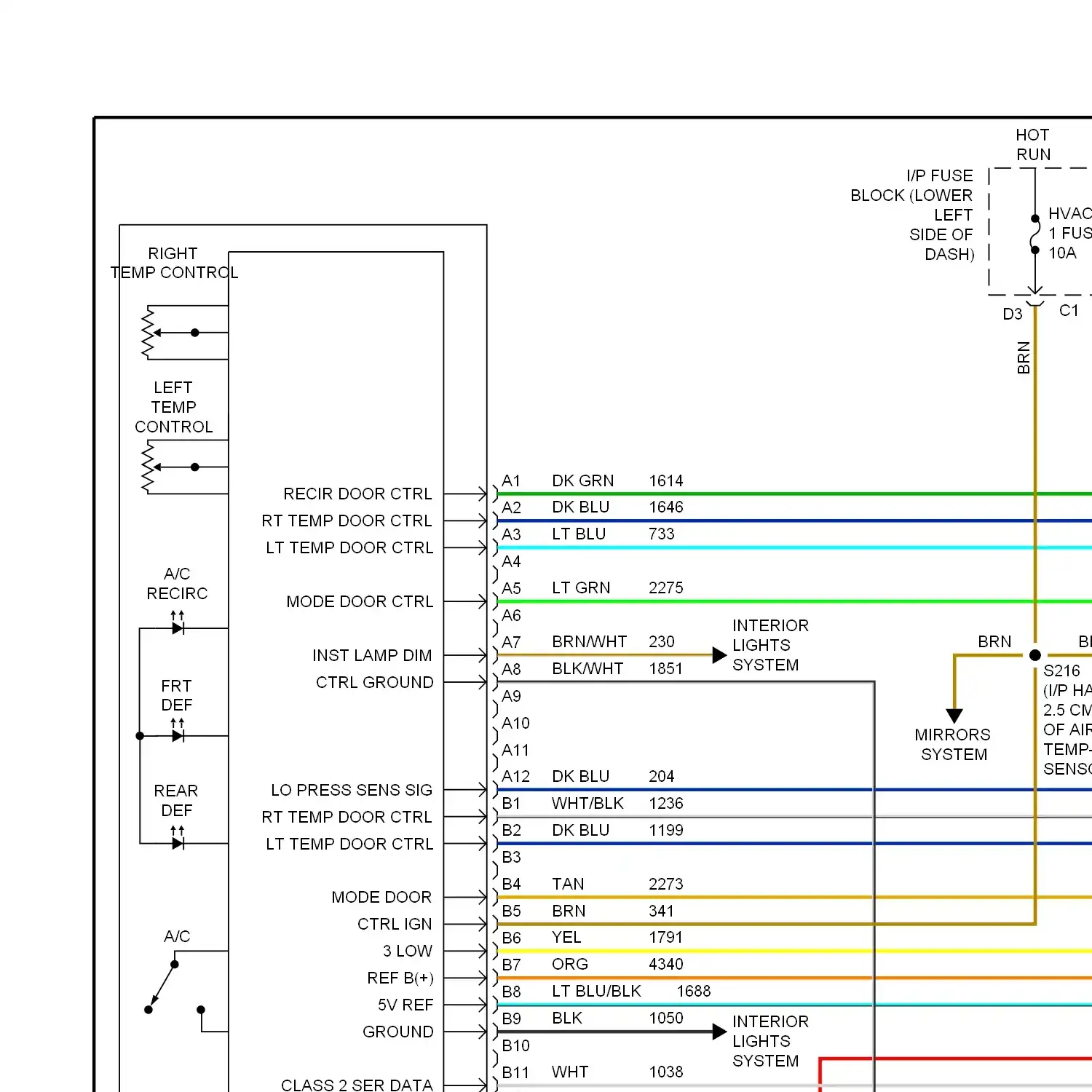The image size is (1092, 1092).
Task: Click circuit number "1614"
Action: [666, 480]
